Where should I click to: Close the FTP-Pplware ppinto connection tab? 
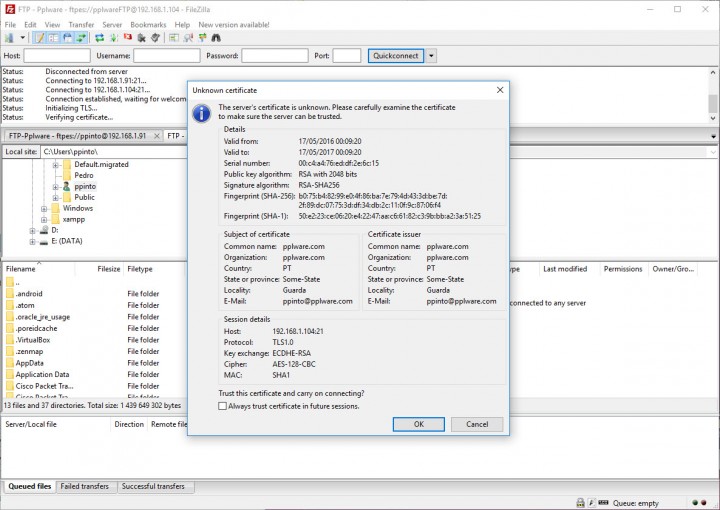tap(156, 135)
